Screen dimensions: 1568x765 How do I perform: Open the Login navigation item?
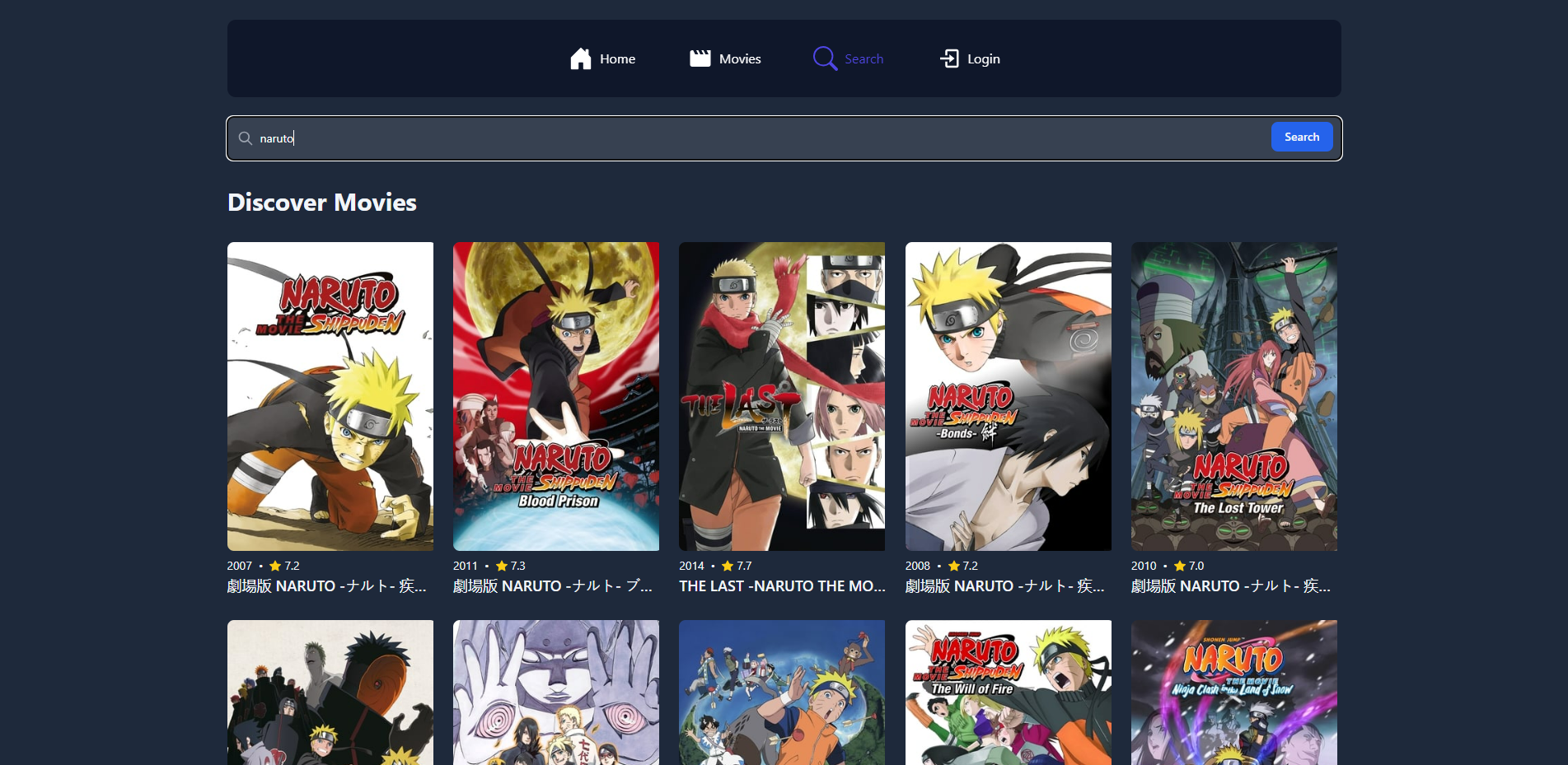(x=970, y=58)
